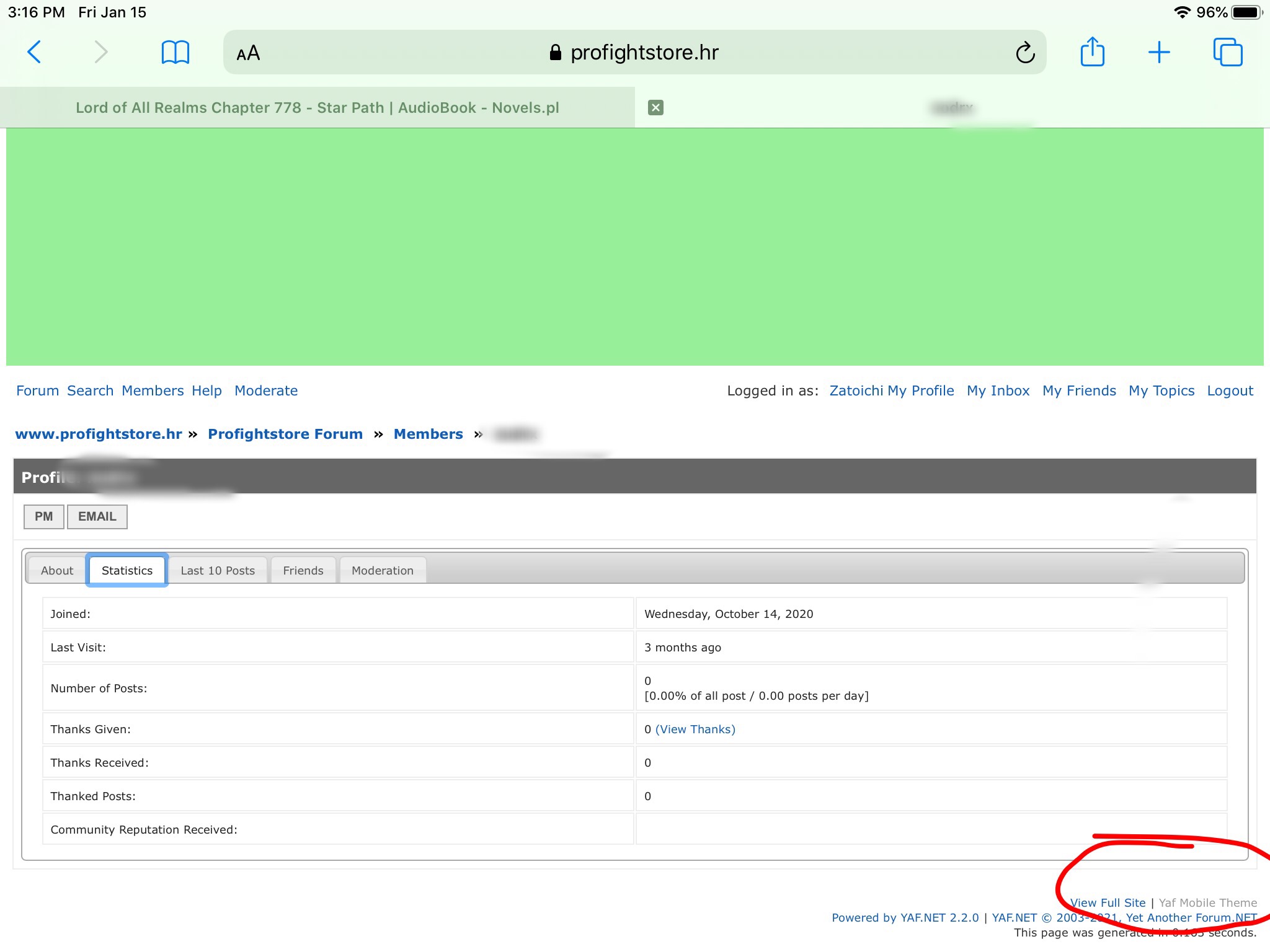The height and width of the screenshot is (952, 1270).
Task: Click the View Thanks link
Action: 695,729
